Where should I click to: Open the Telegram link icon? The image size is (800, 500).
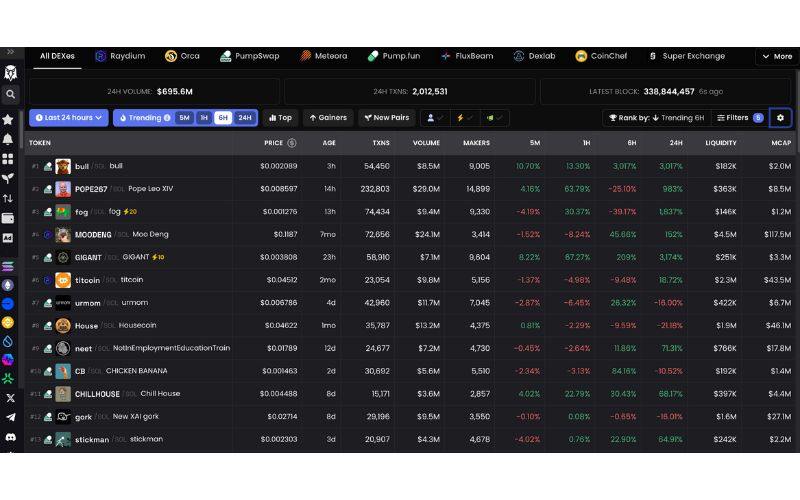click(x=10, y=417)
